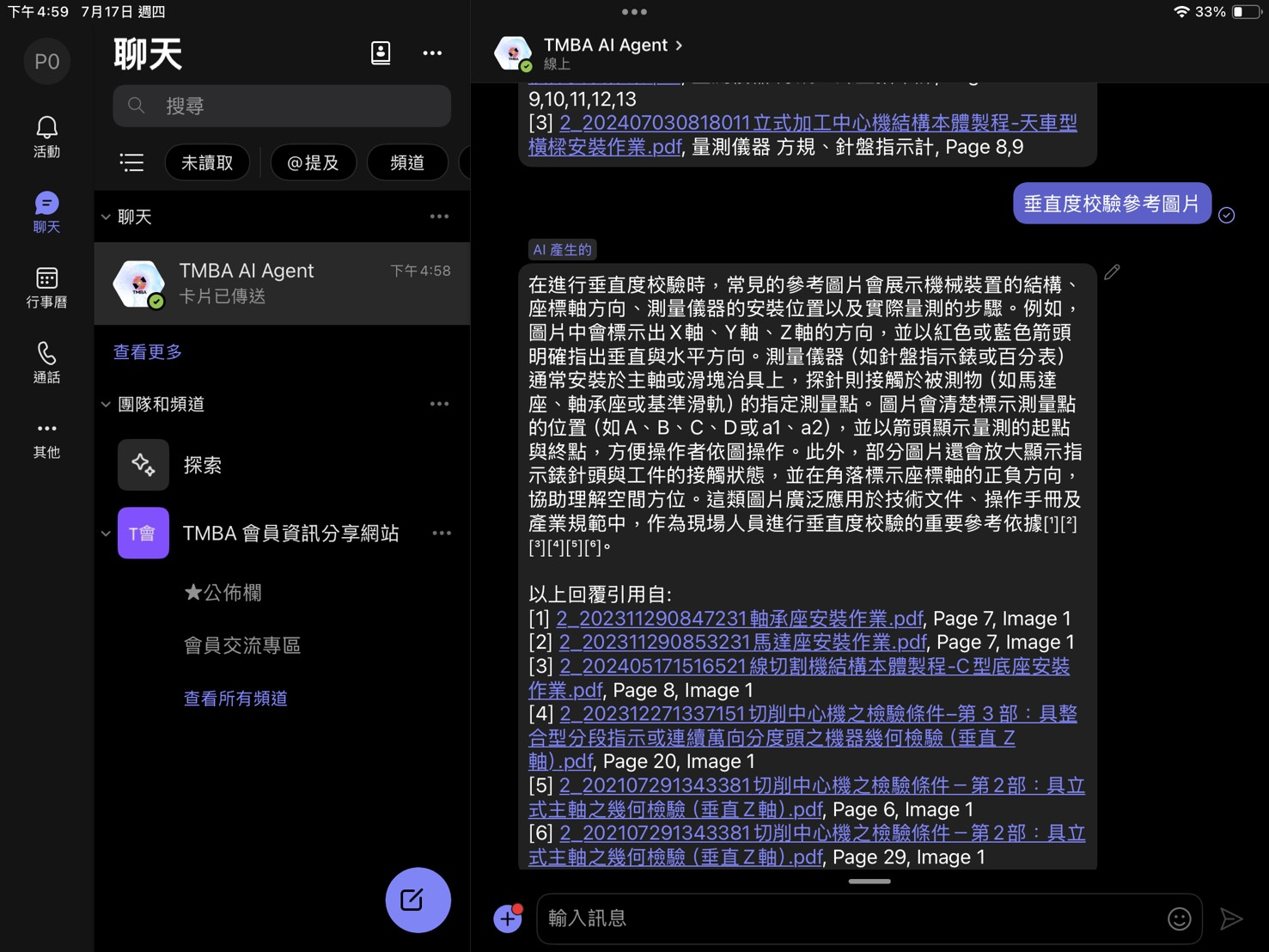Open the Calls phone icon
Image resolution: width=1269 pixels, height=952 pixels.
click(46, 362)
